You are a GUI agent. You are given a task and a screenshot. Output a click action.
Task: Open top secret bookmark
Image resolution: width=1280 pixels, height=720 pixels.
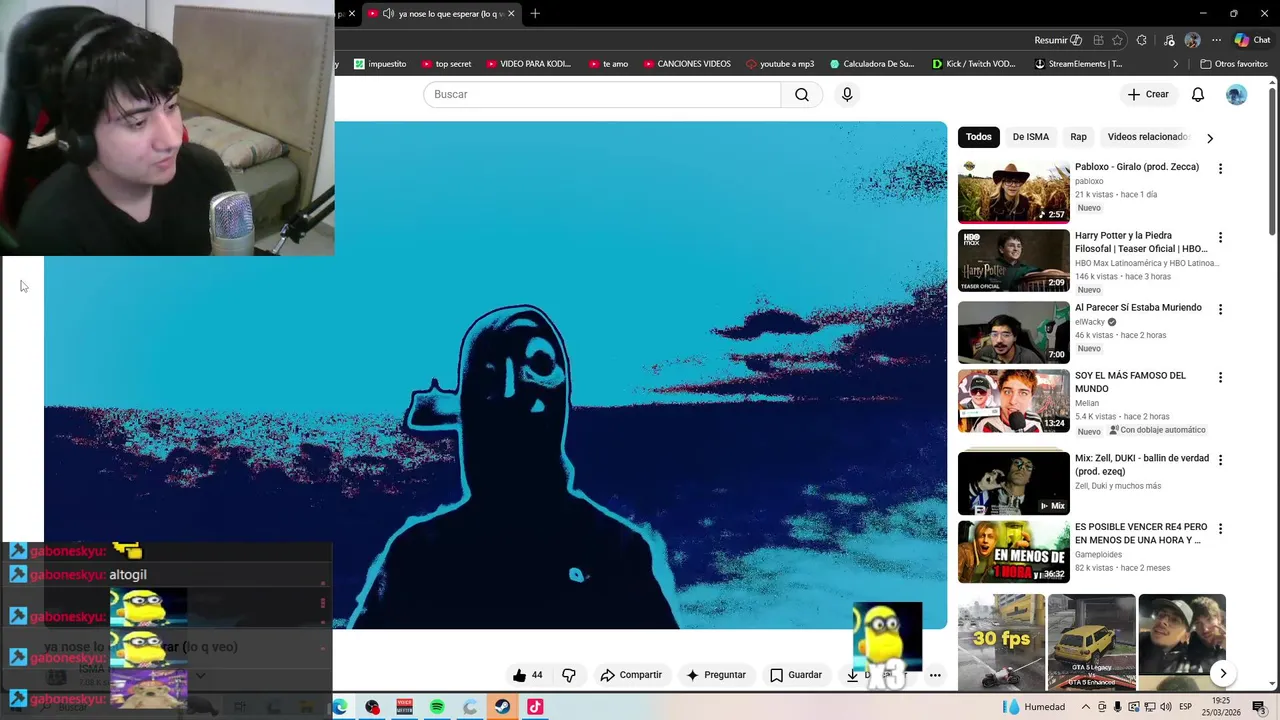446,64
